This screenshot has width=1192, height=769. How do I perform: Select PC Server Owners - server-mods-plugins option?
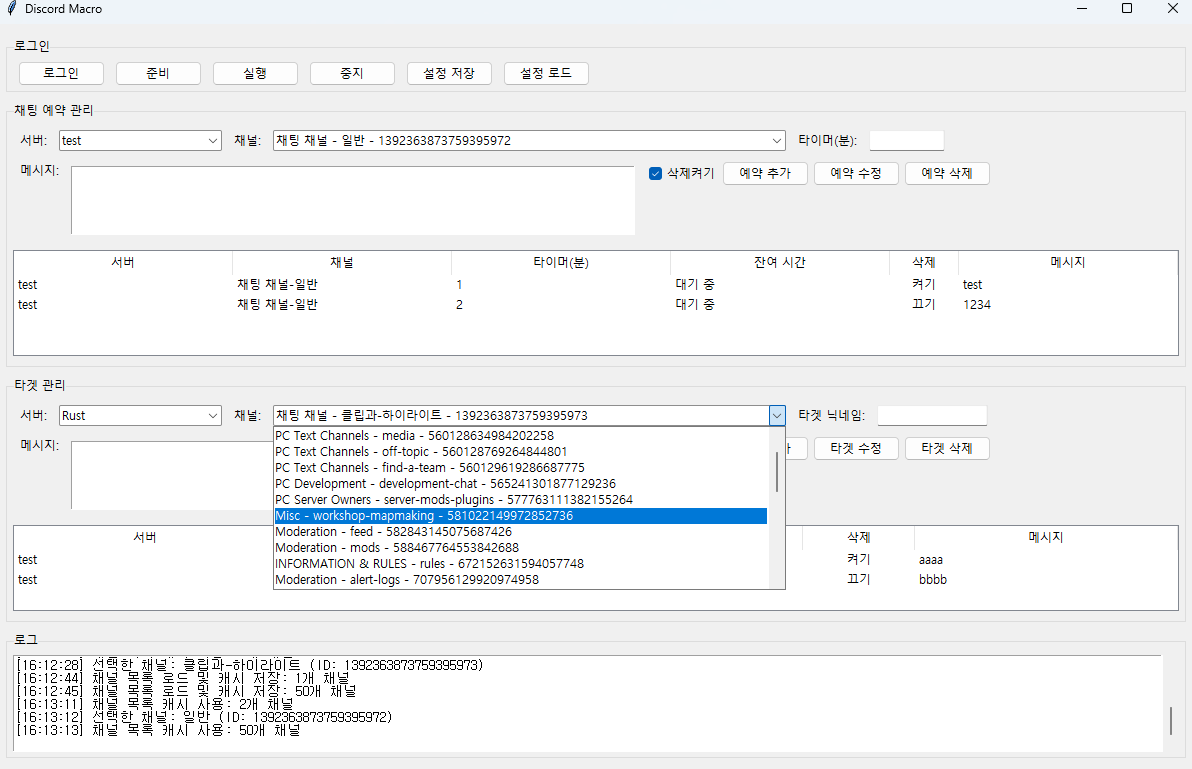521,499
